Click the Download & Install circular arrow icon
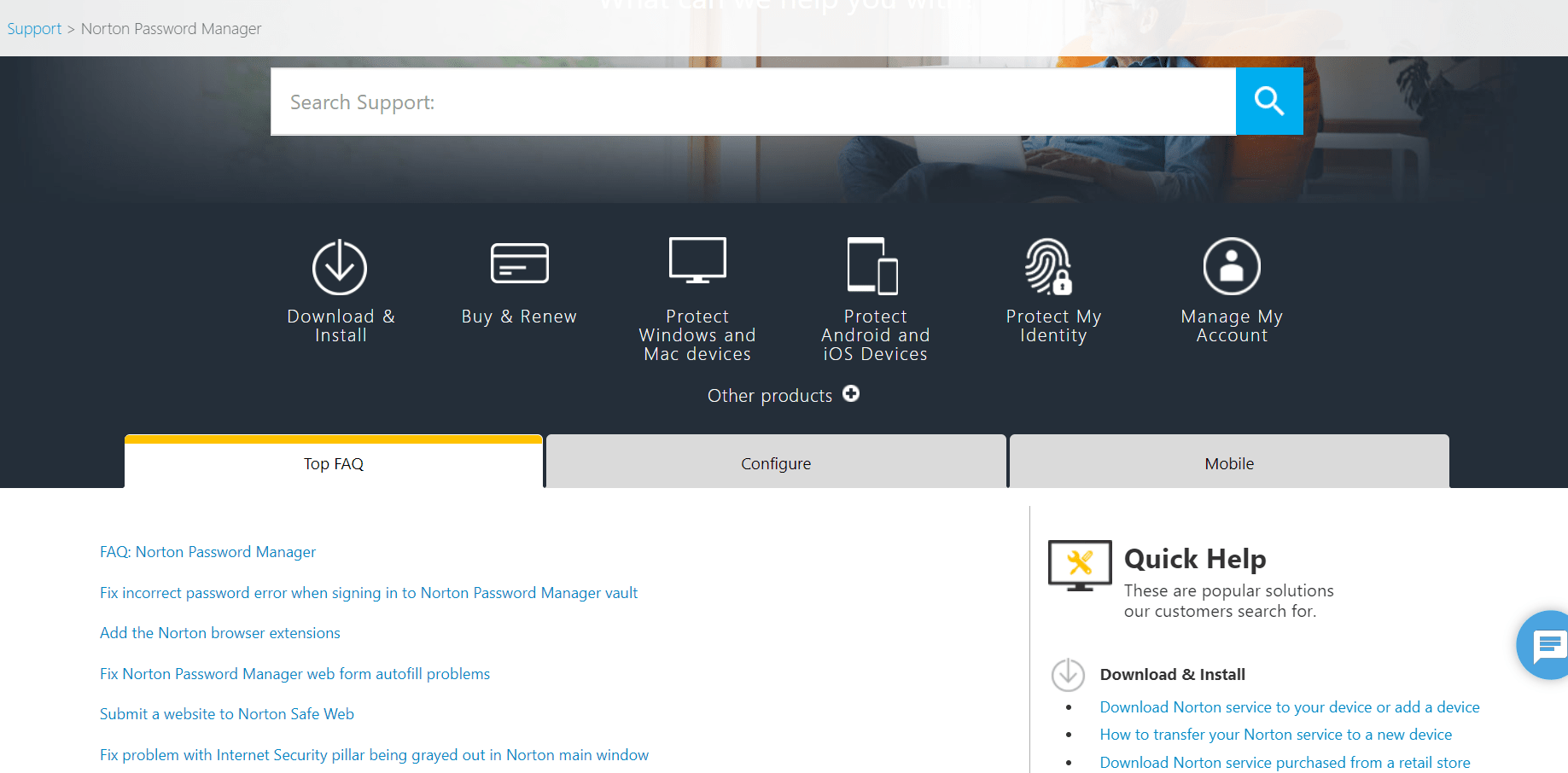This screenshot has height=773, width=1568. click(x=1067, y=674)
